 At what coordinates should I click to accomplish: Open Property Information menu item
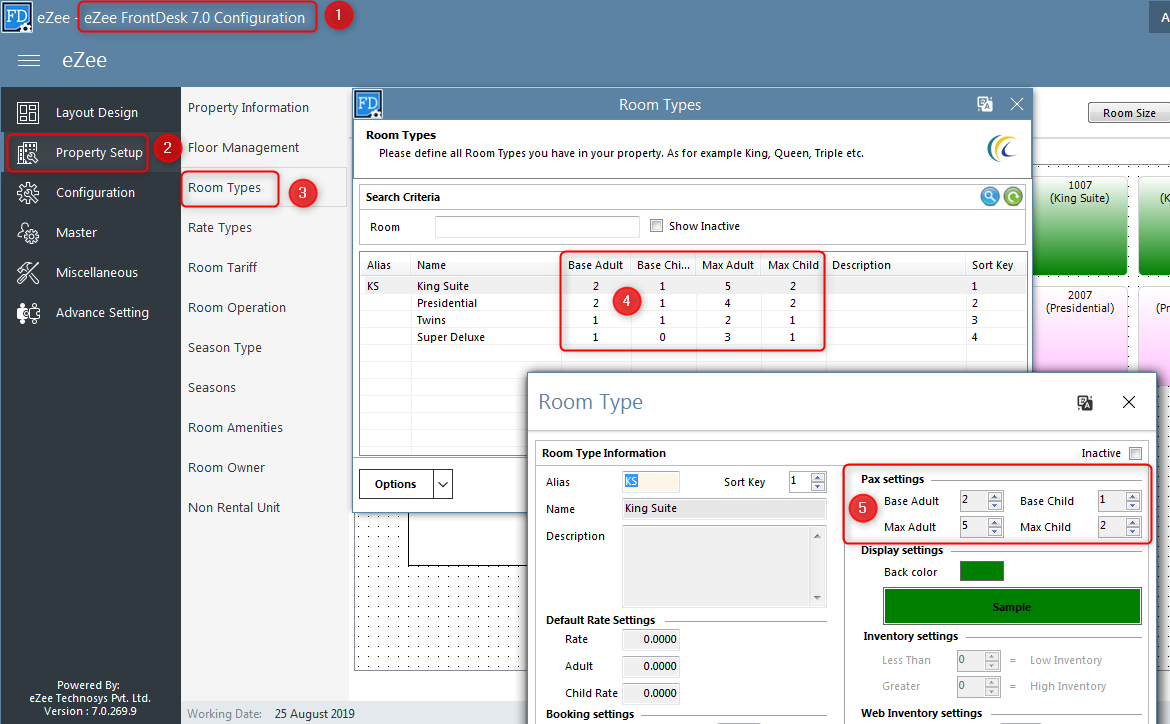(x=248, y=107)
